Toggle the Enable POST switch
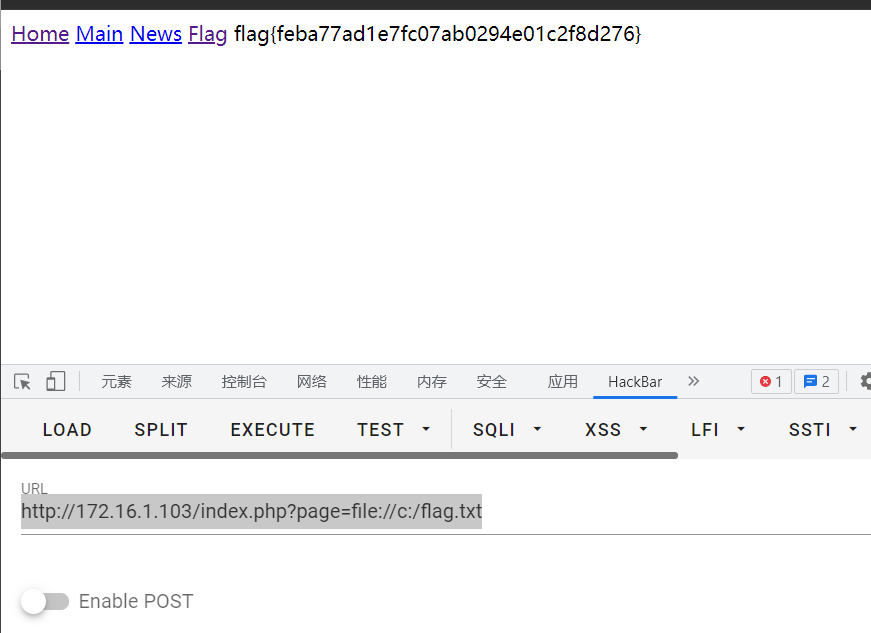 45,601
